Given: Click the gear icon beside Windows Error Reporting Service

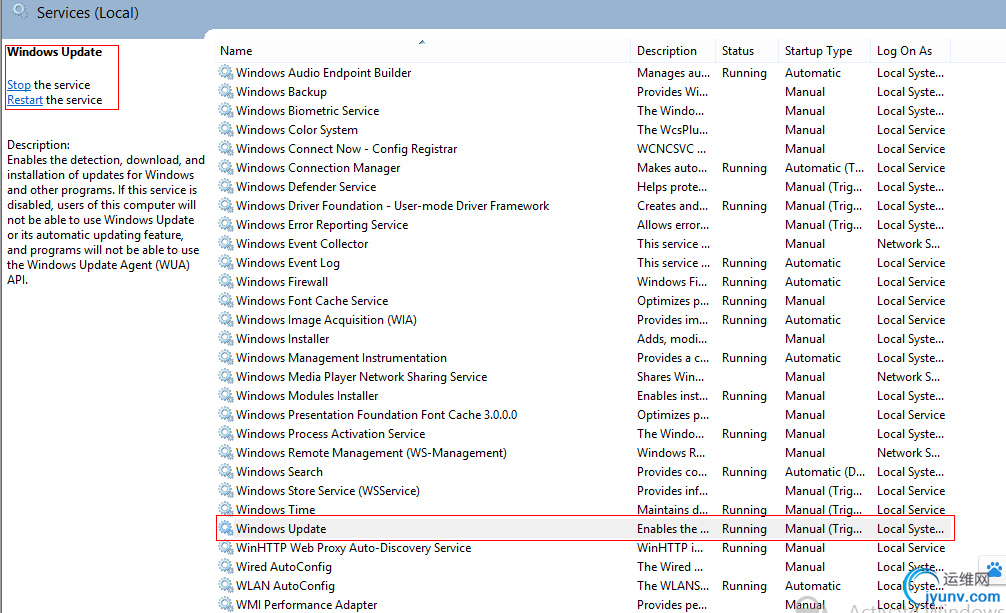Looking at the screenshot, I should tap(225, 224).
